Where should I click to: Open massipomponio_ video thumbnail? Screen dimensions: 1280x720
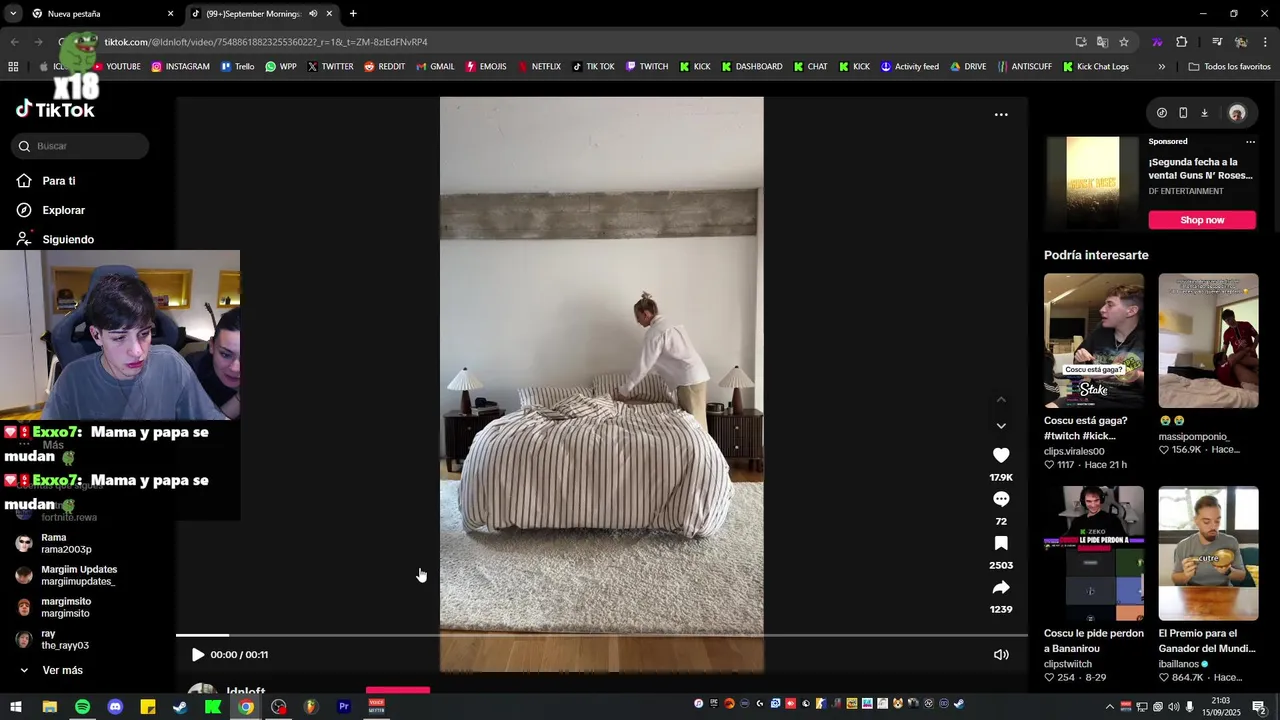pyautogui.click(x=1208, y=340)
